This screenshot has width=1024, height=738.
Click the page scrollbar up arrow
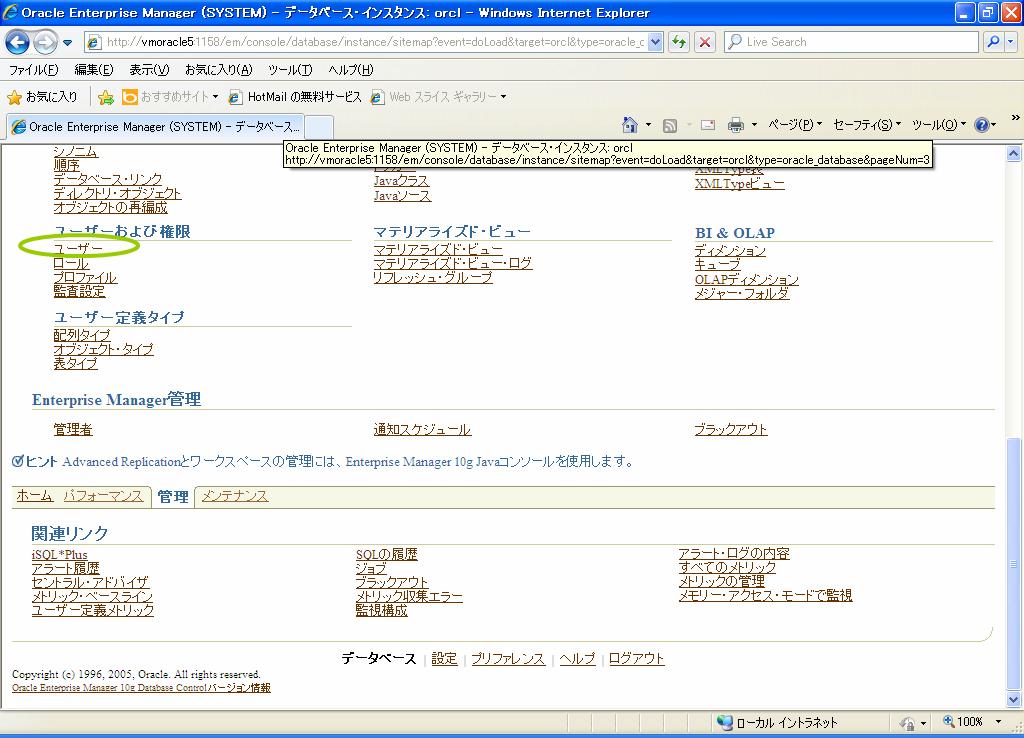pos(1014,154)
